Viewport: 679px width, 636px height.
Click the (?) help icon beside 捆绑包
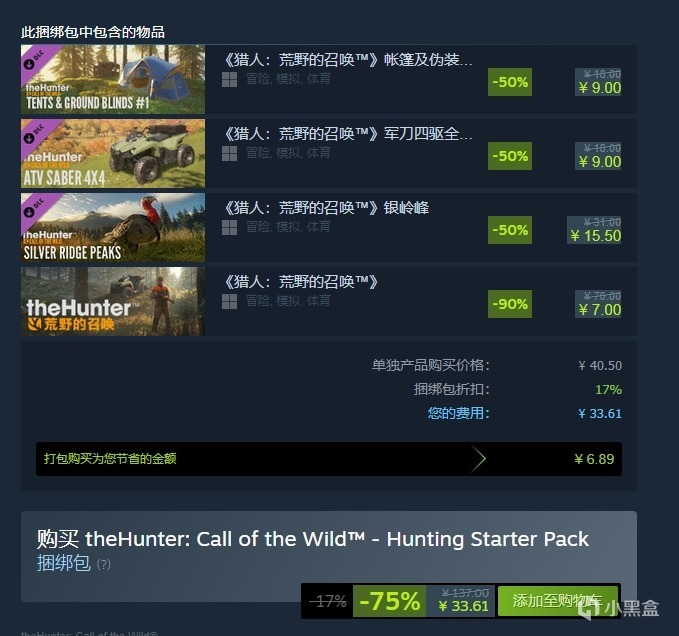coord(103,565)
